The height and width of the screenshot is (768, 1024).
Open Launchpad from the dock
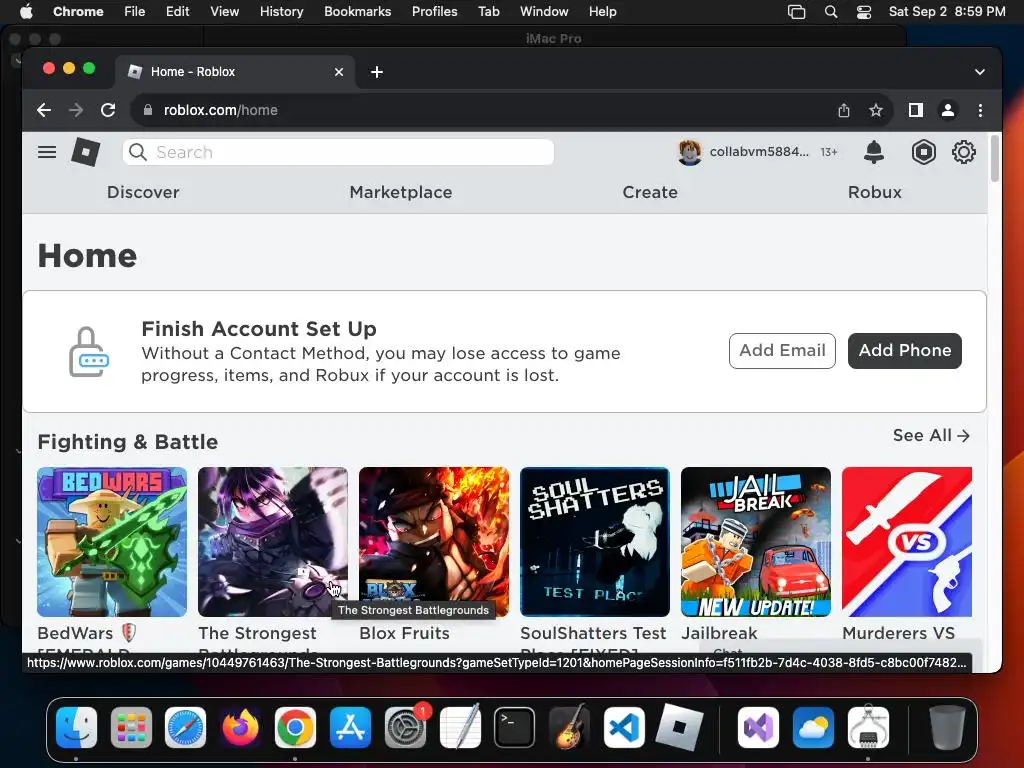click(131, 728)
